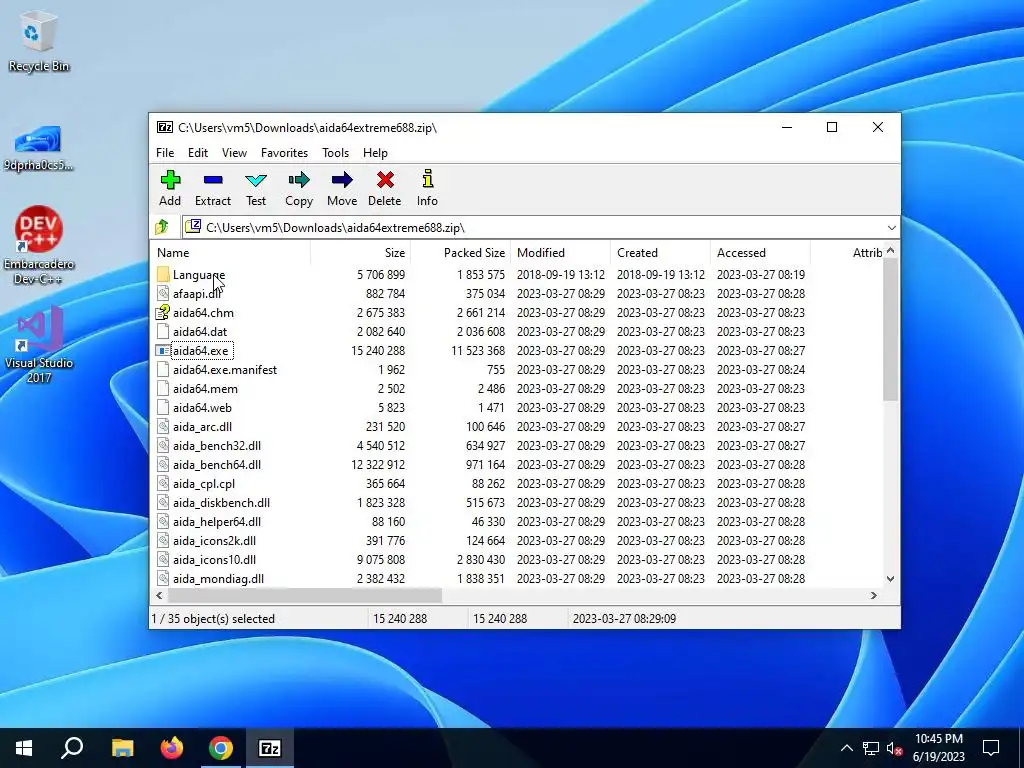Screen dimensions: 1024x768
Task: Click the horizontal scrollbar left arrow
Action: click(159, 596)
